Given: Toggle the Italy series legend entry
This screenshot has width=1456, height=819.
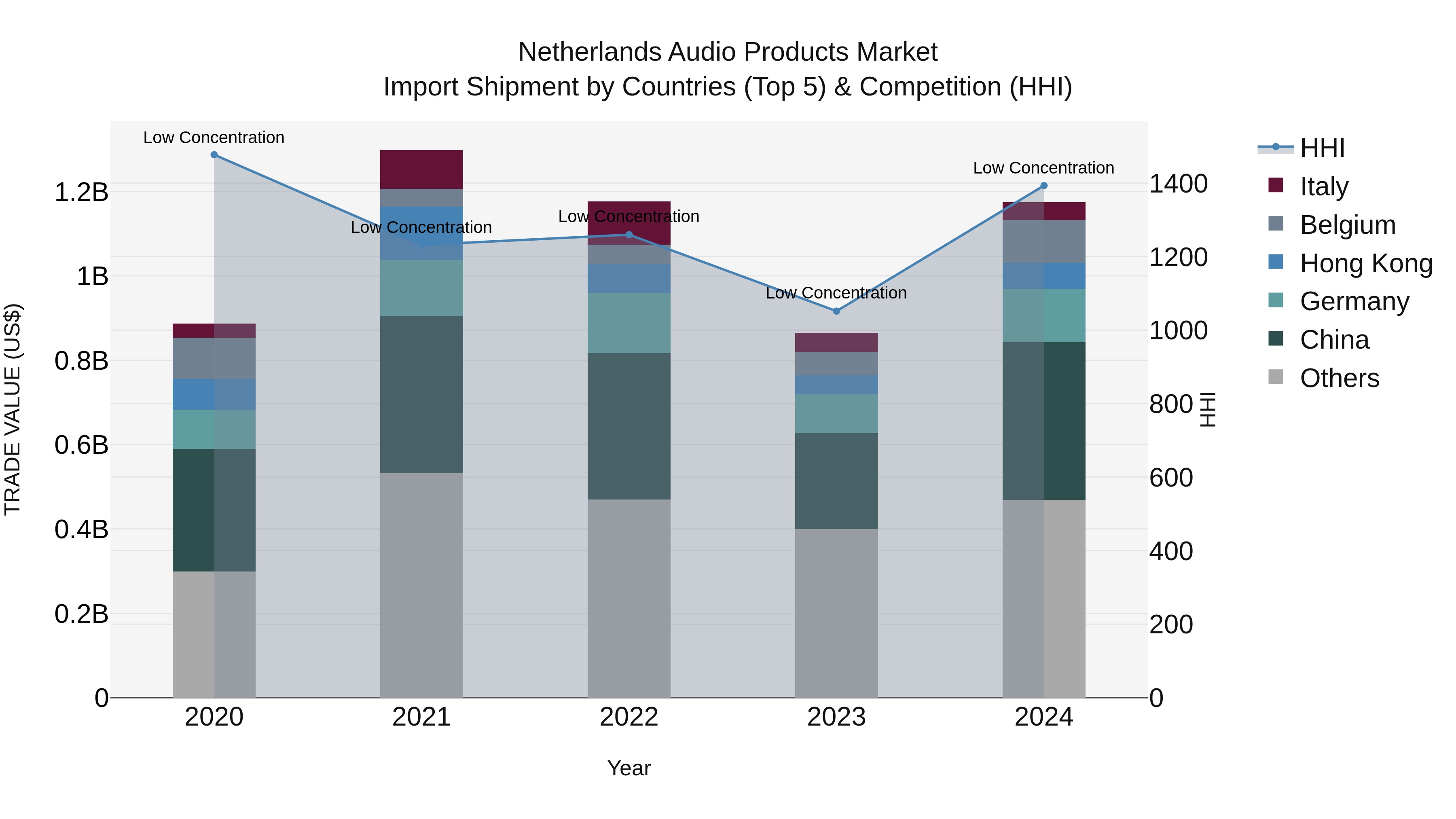Looking at the screenshot, I should [1308, 186].
